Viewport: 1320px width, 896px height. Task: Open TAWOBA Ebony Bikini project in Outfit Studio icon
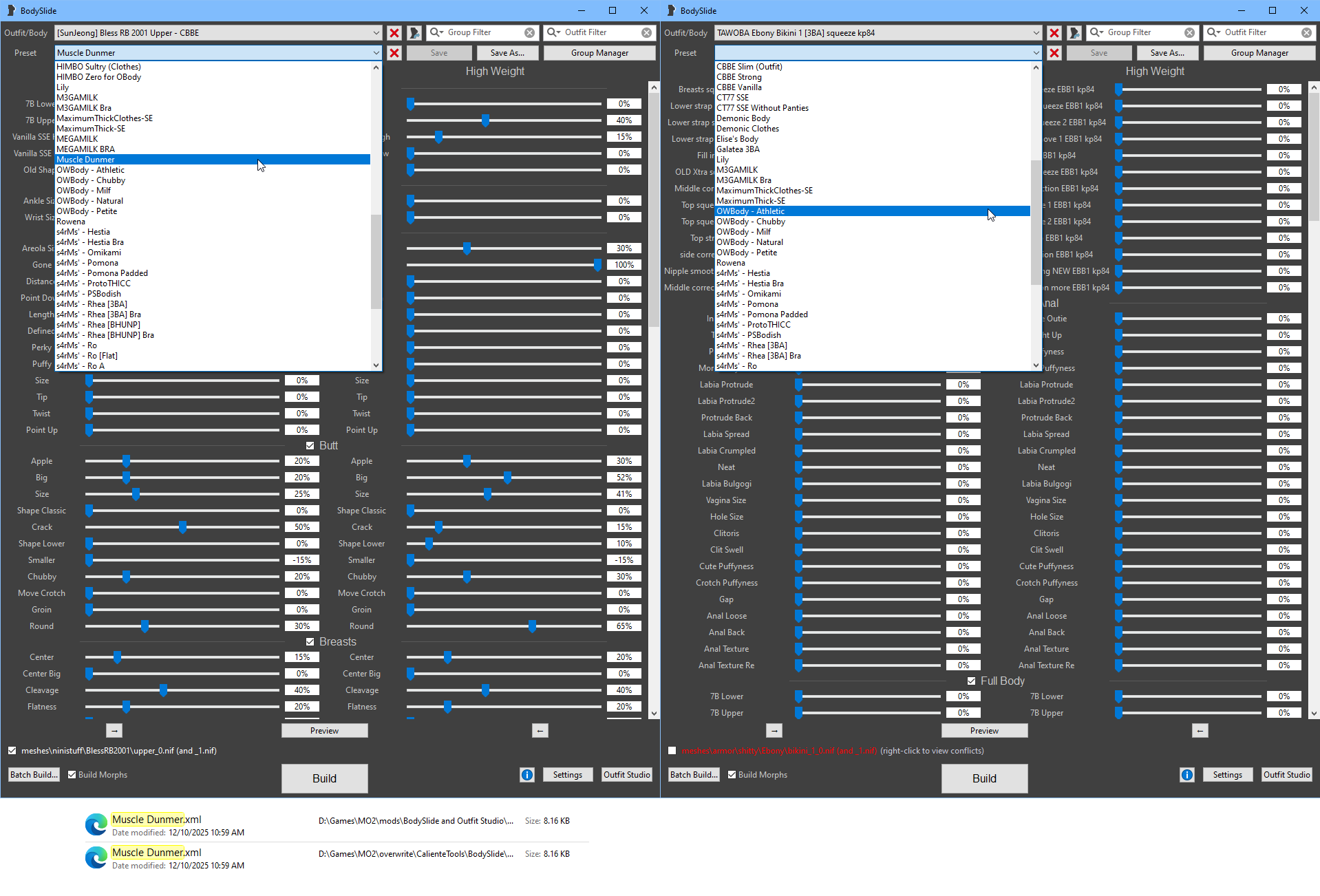coord(1074,33)
